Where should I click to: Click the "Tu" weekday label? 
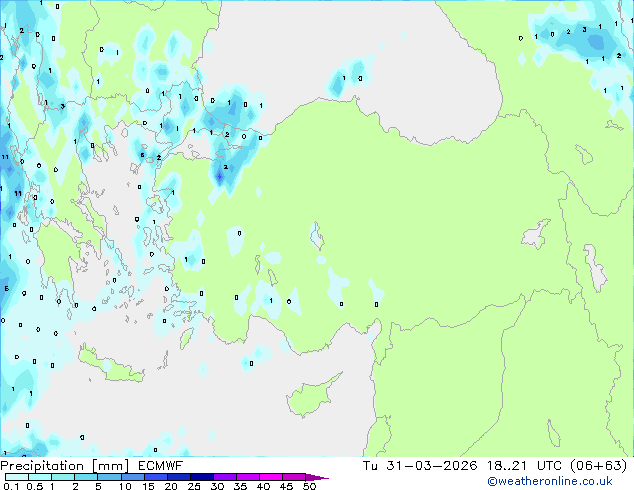(370, 466)
